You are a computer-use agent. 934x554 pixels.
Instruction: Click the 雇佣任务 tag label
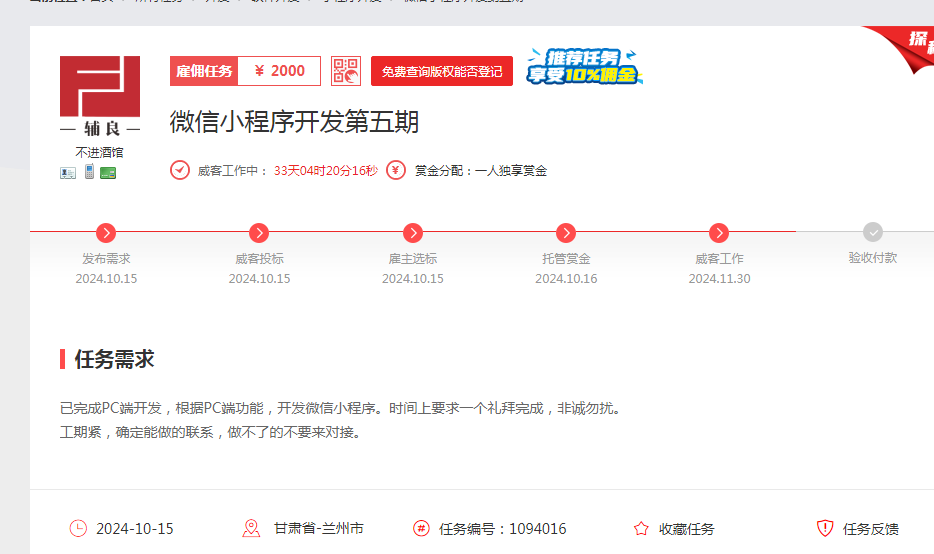pos(204,71)
